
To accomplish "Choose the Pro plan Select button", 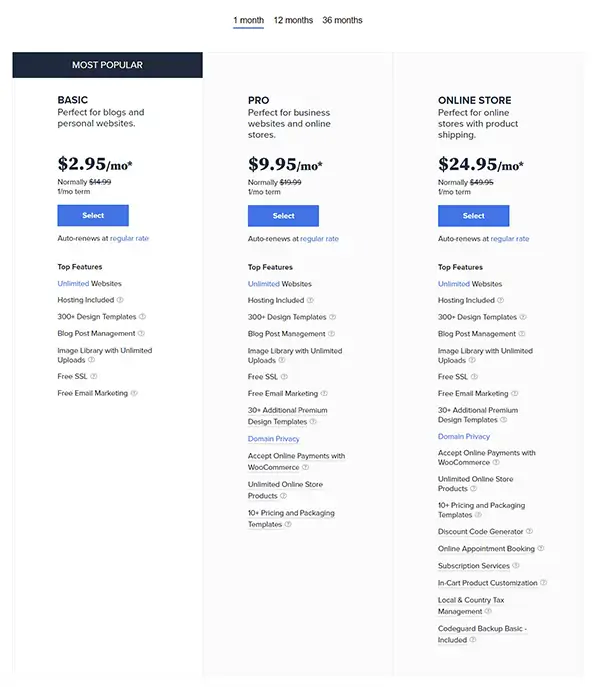I will (x=283, y=215).
